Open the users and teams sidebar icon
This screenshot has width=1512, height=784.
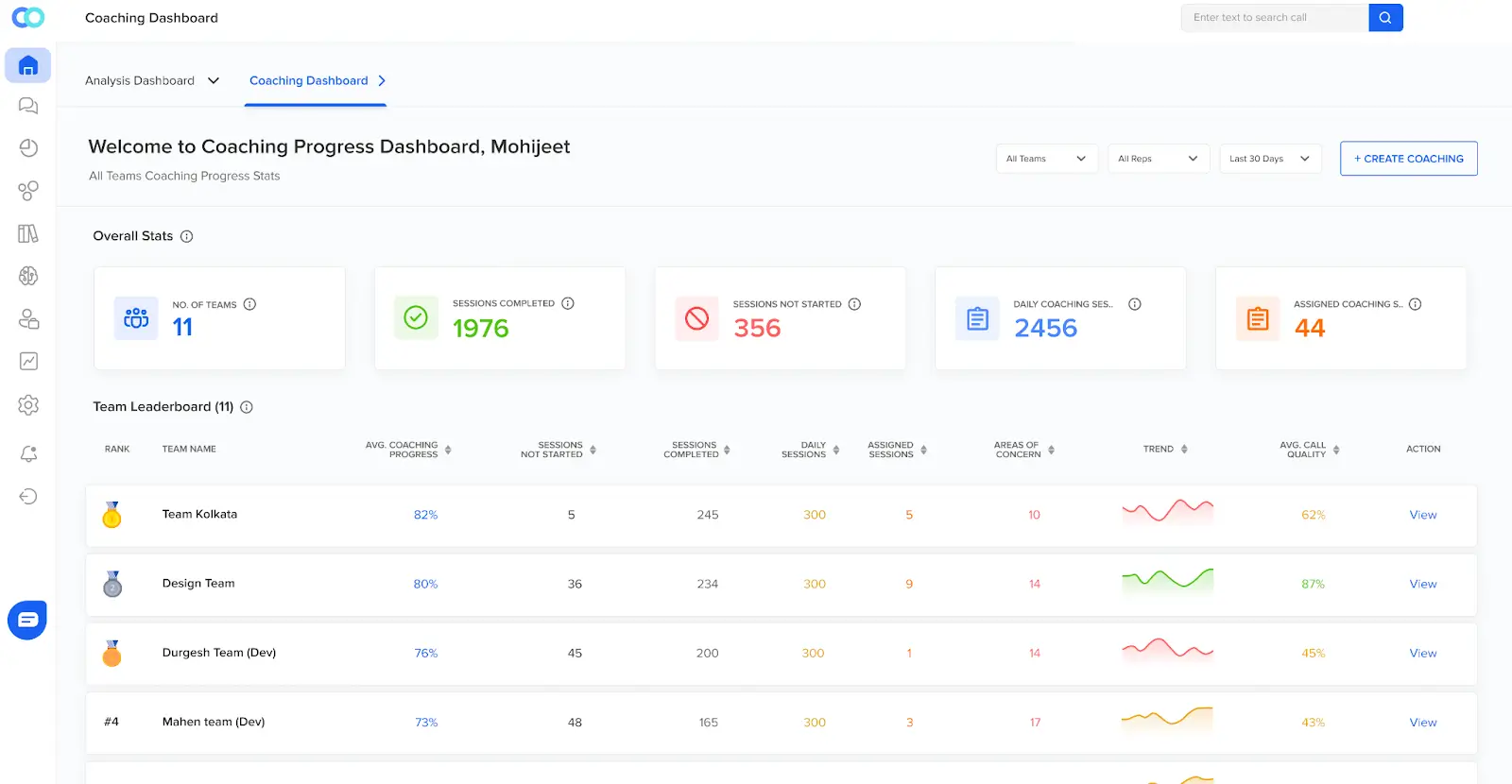[28, 319]
